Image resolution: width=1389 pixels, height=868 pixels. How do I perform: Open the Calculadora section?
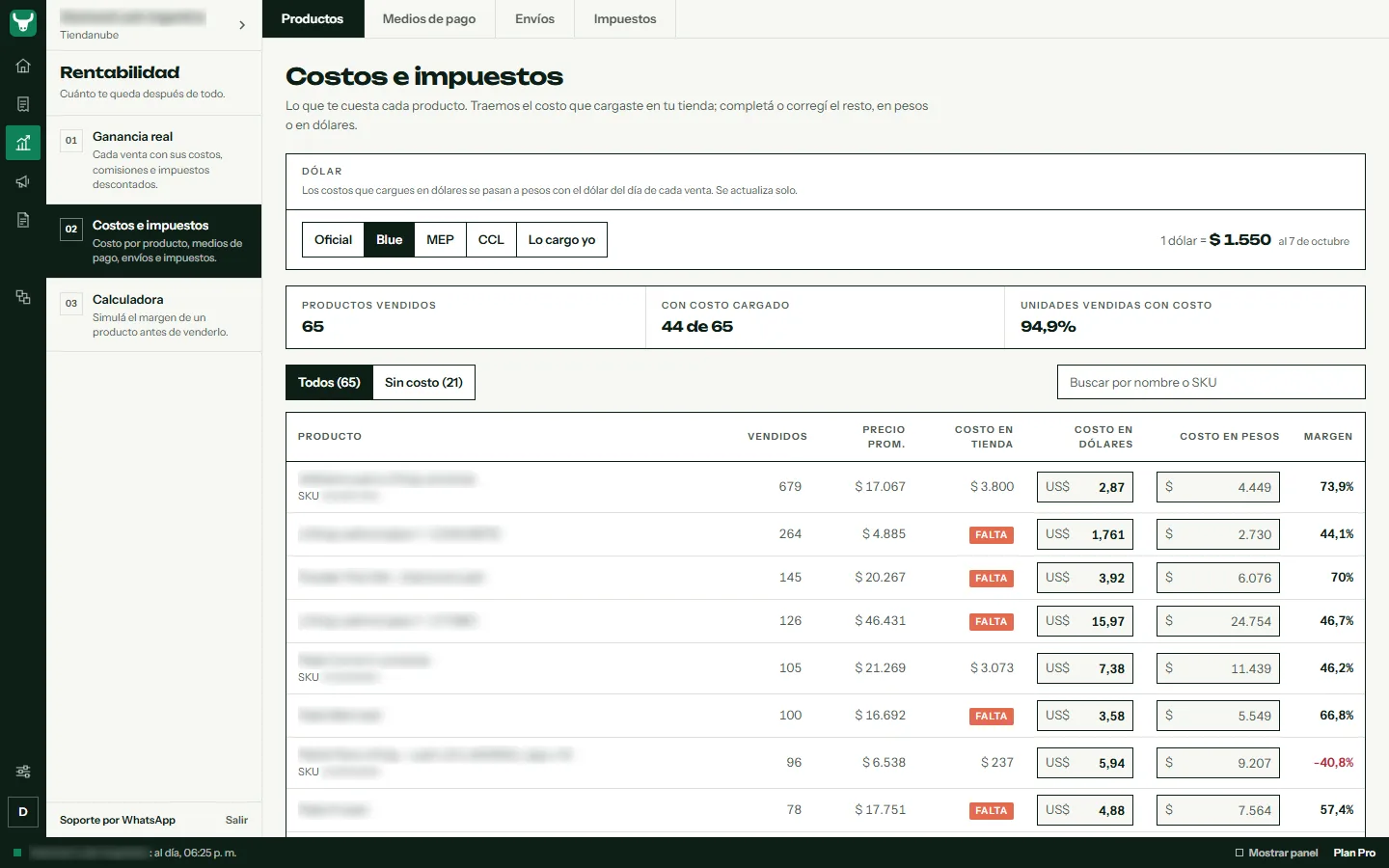154,315
